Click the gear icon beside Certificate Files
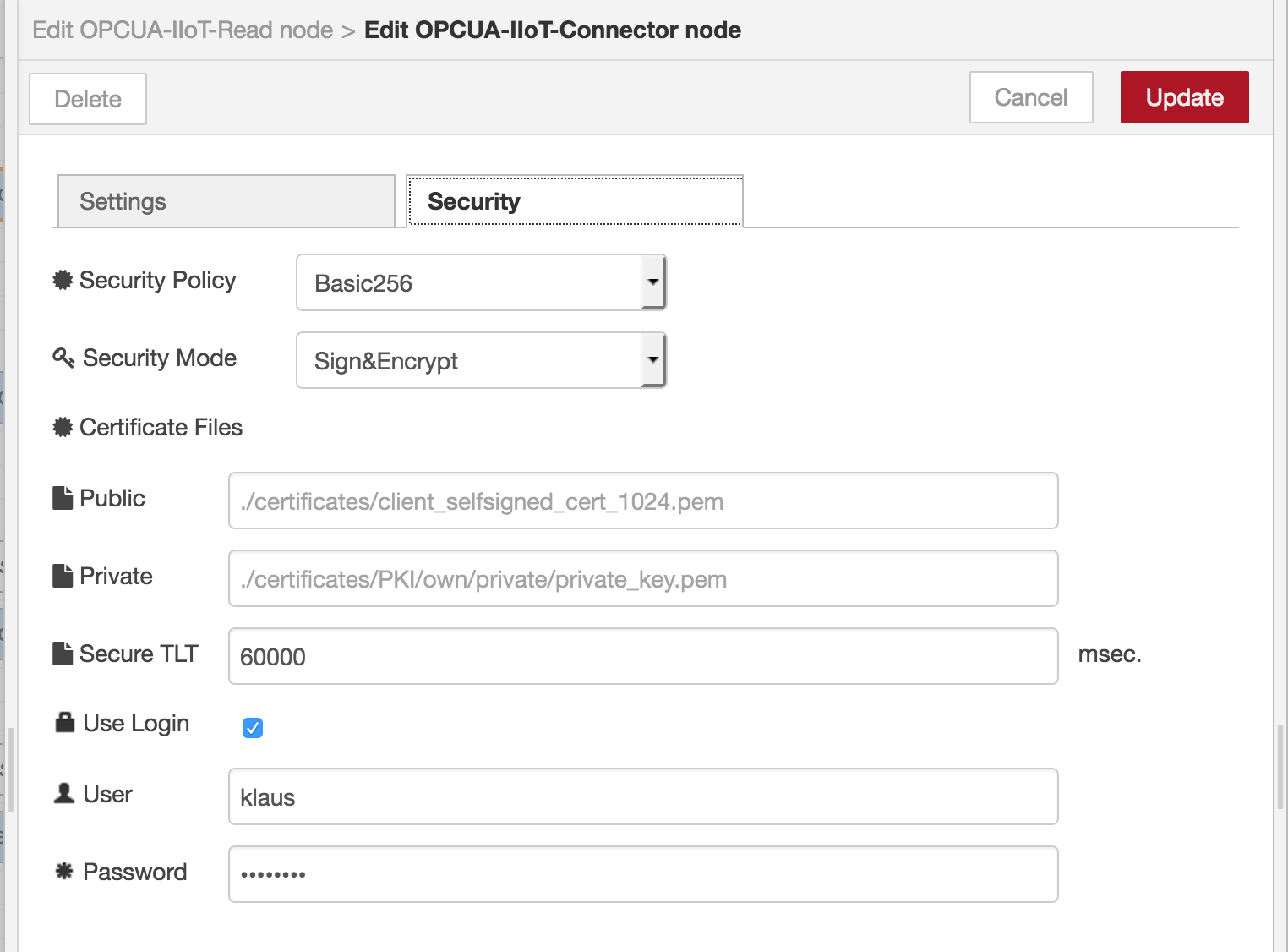 click(61, 427)
